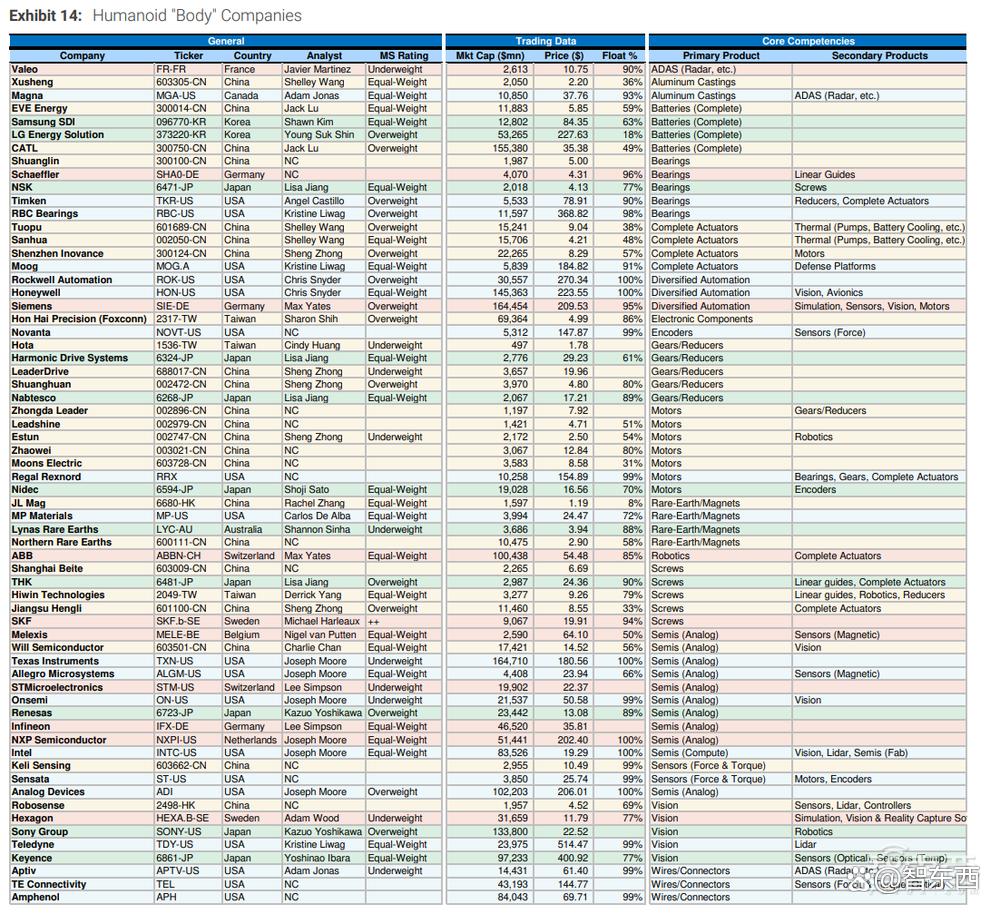1000x914 pixels.
Task: Select the 'Keyence' company cell
Action: tap(31, 858)
